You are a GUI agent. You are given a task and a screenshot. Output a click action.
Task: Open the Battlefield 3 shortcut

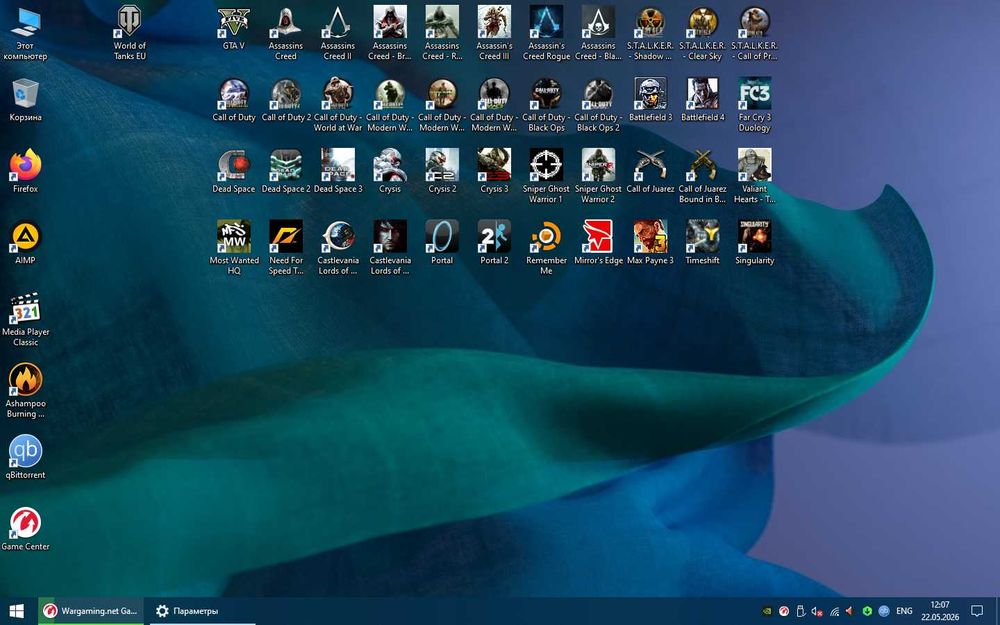(x=651, y=100)
